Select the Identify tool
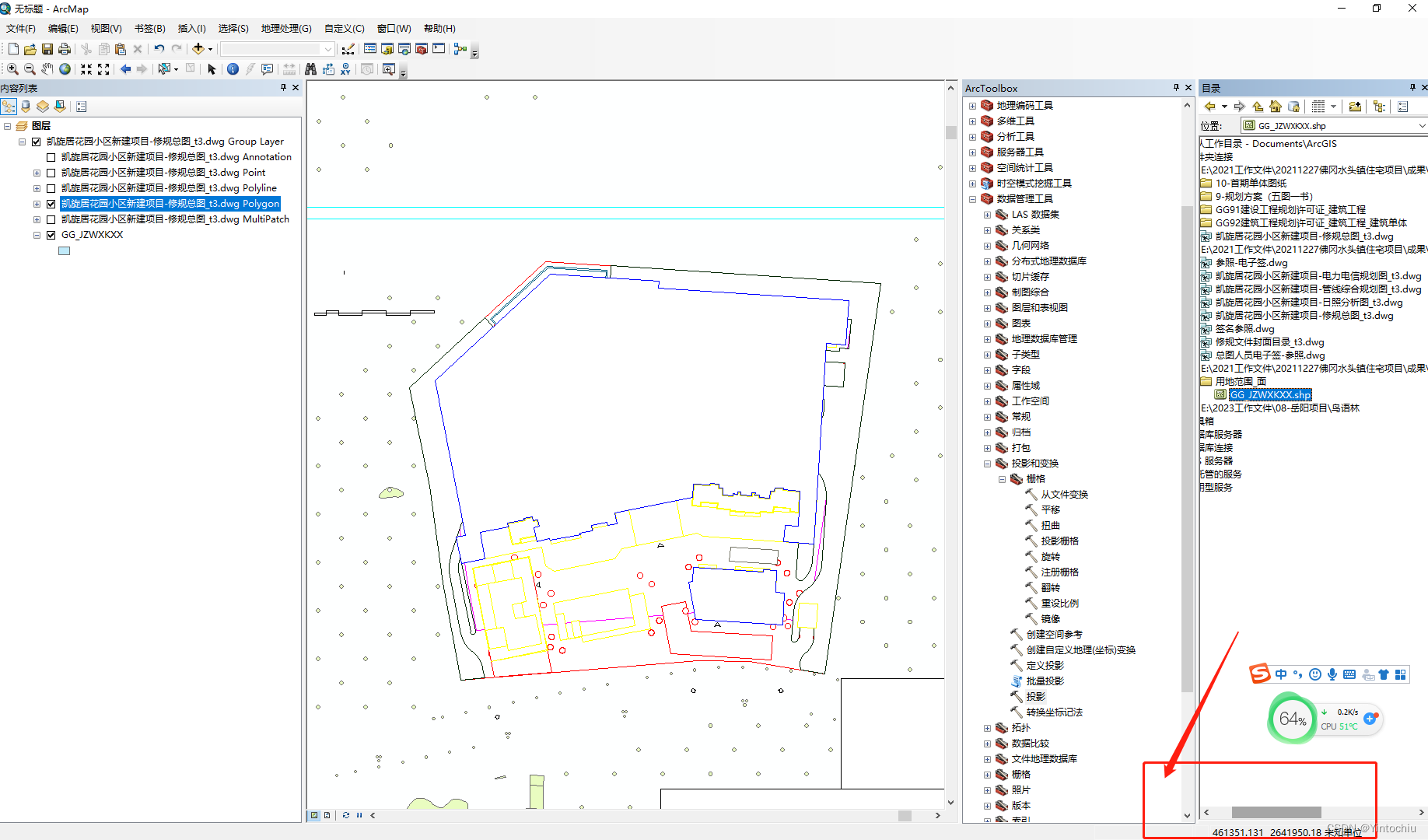This screenshot has width=1428, height=840. pyautogui.click(x=233, y=68)
